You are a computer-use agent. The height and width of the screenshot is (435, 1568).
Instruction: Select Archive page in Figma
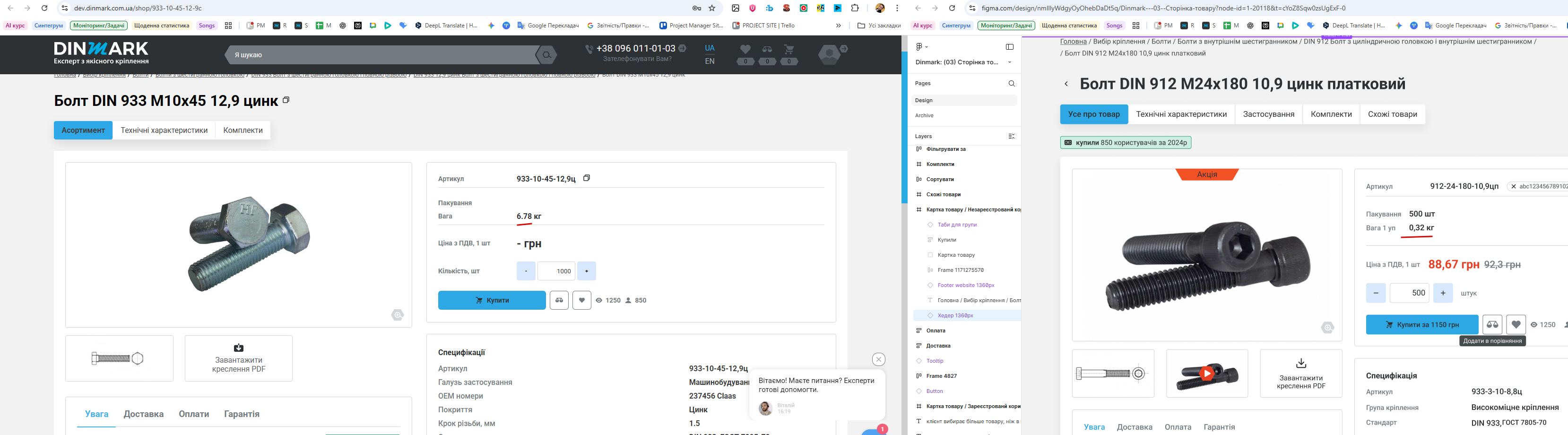tap(924, 116)
